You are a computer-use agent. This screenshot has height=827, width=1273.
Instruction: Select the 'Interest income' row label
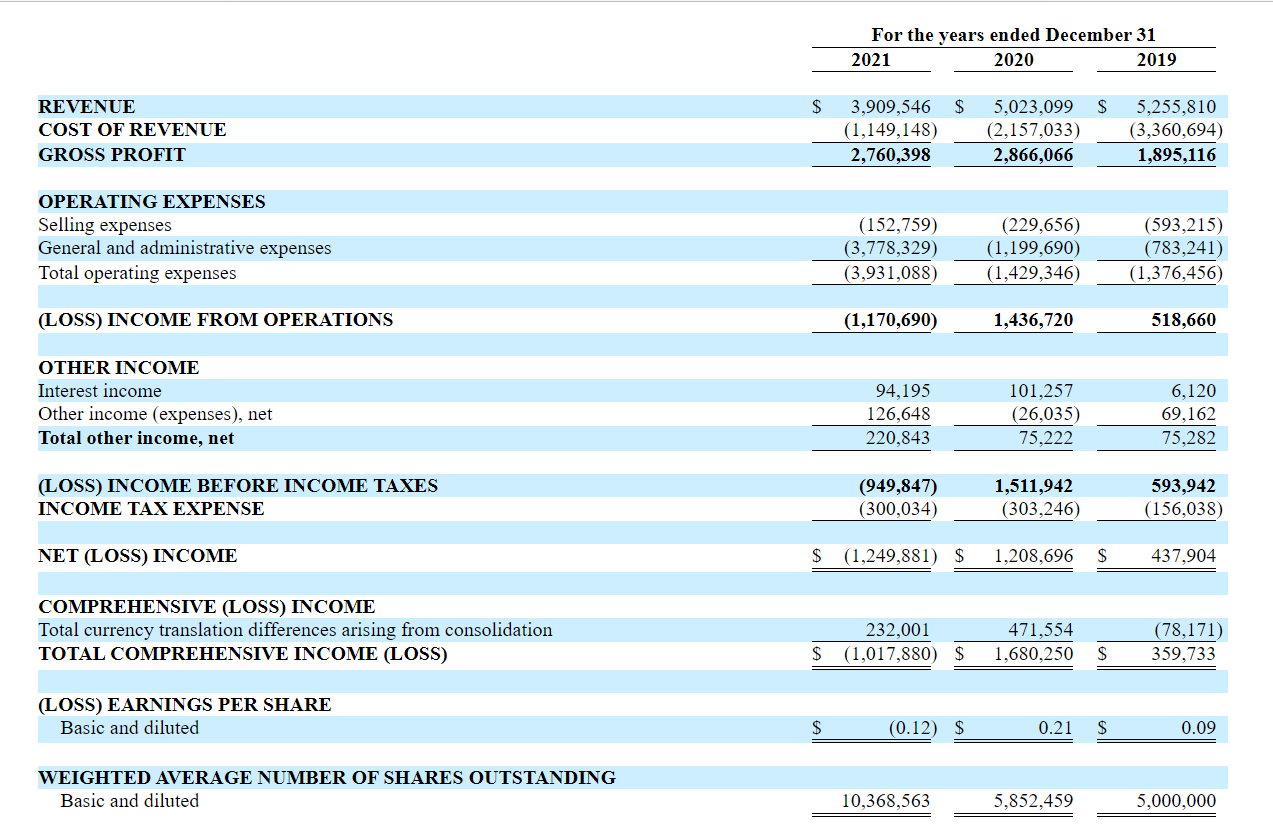pos(100,391)
